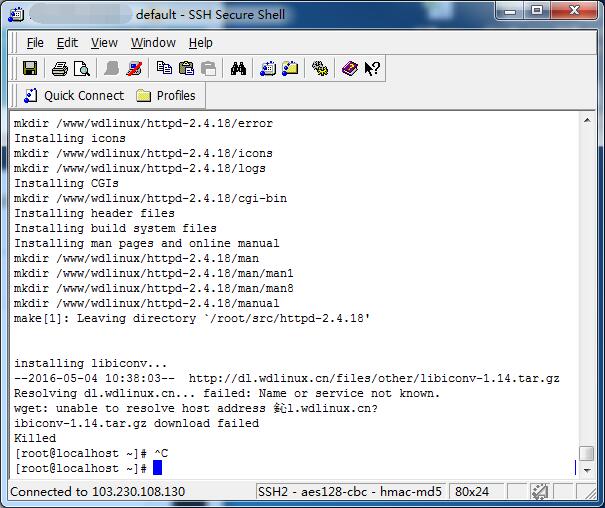
Task: Open Print Preview from the toolbar
Action: click(x=81, y=69)
